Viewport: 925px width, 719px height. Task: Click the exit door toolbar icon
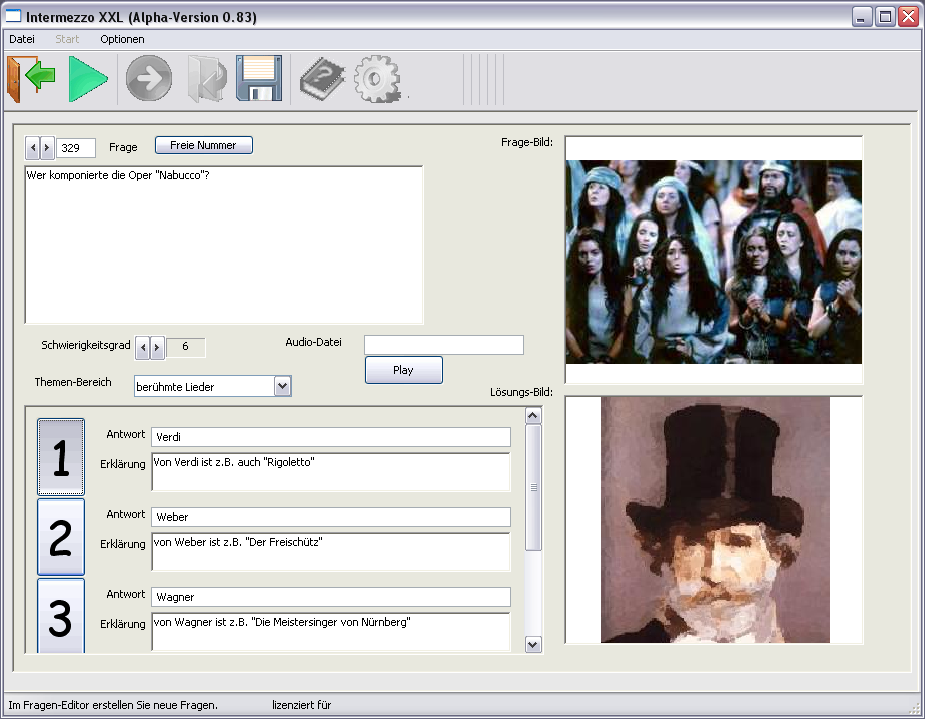coord(31,79)
